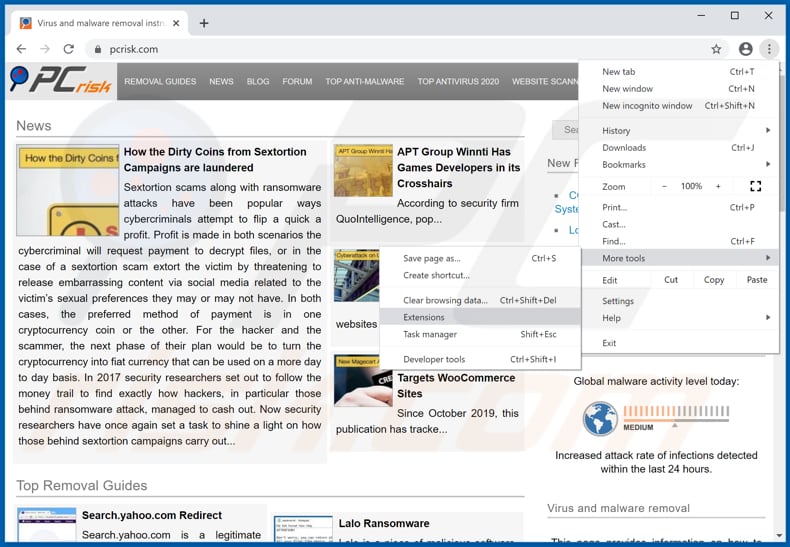Open Settings from the Chrome menu
The image size is (790, 547).
pyautogui.click(x=678, y=301)
